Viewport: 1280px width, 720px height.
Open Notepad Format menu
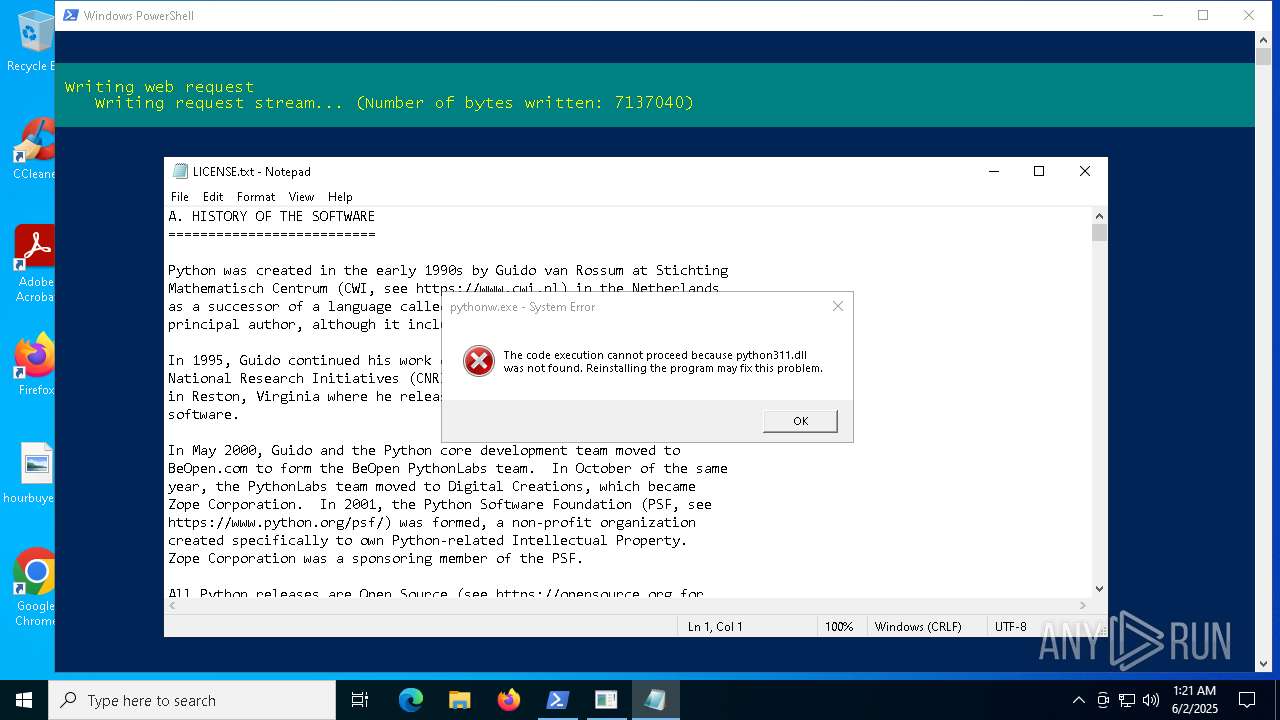pyautogui.click(x=256, y=197)
